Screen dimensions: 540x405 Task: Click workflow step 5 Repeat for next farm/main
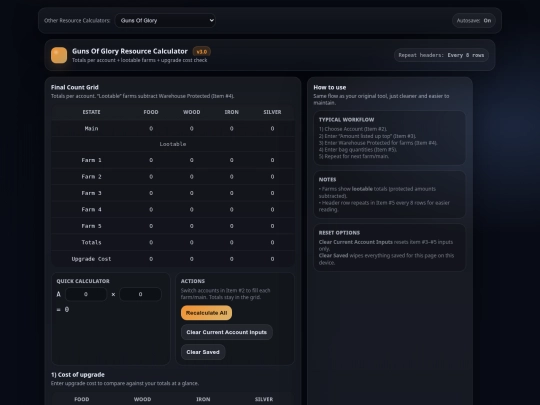[354, 156]
